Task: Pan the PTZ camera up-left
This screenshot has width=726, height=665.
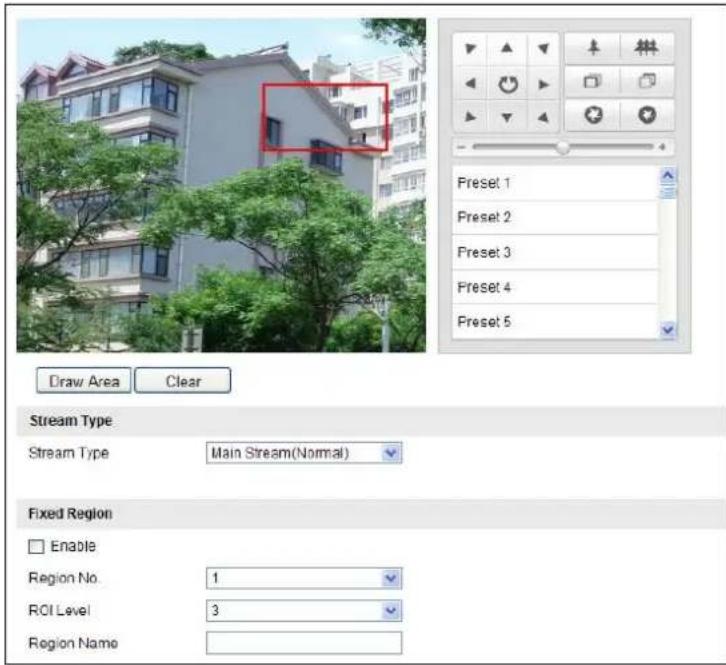Action: click(x=470, y=49)
